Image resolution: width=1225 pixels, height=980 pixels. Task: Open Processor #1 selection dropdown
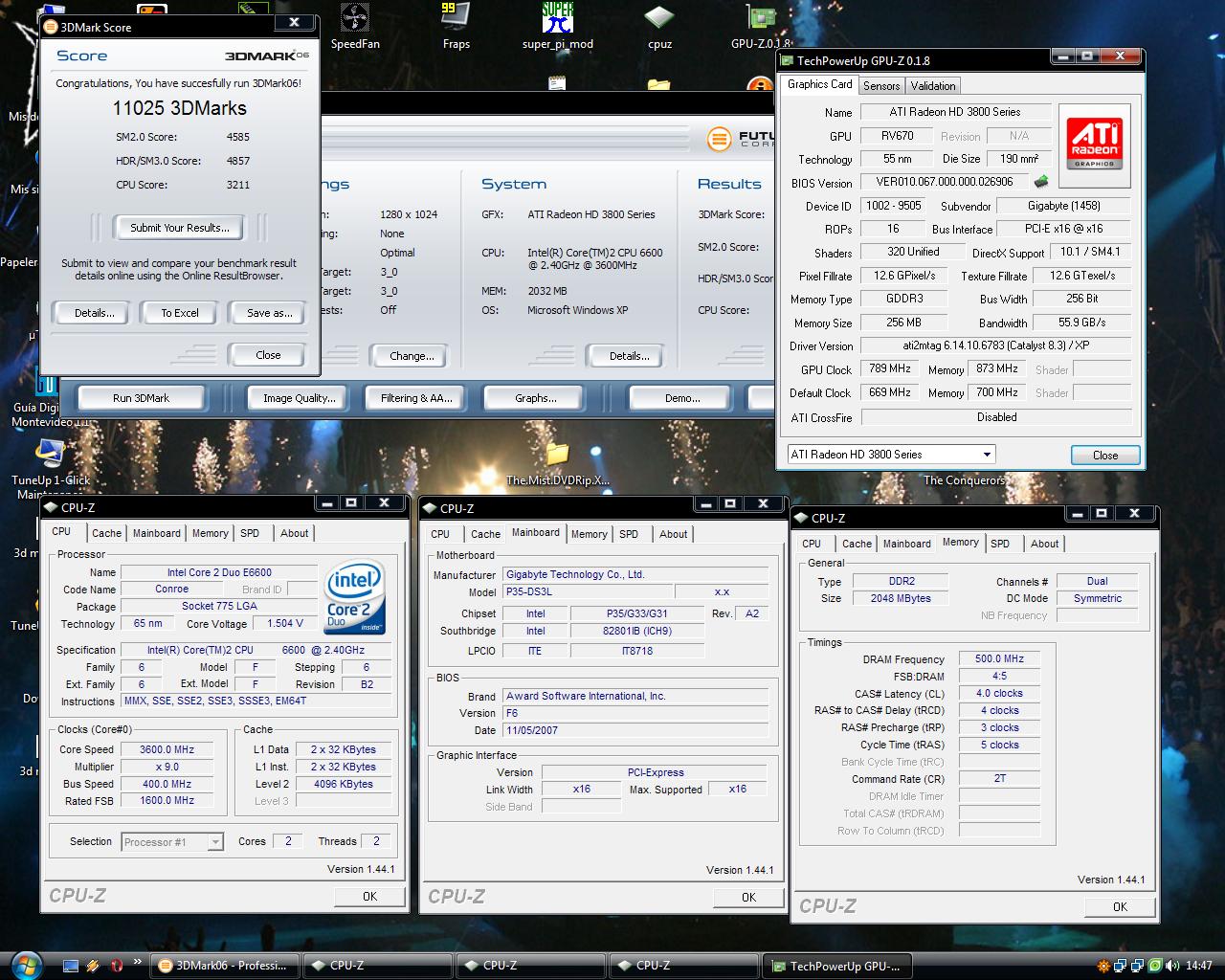tap(173, 842)
